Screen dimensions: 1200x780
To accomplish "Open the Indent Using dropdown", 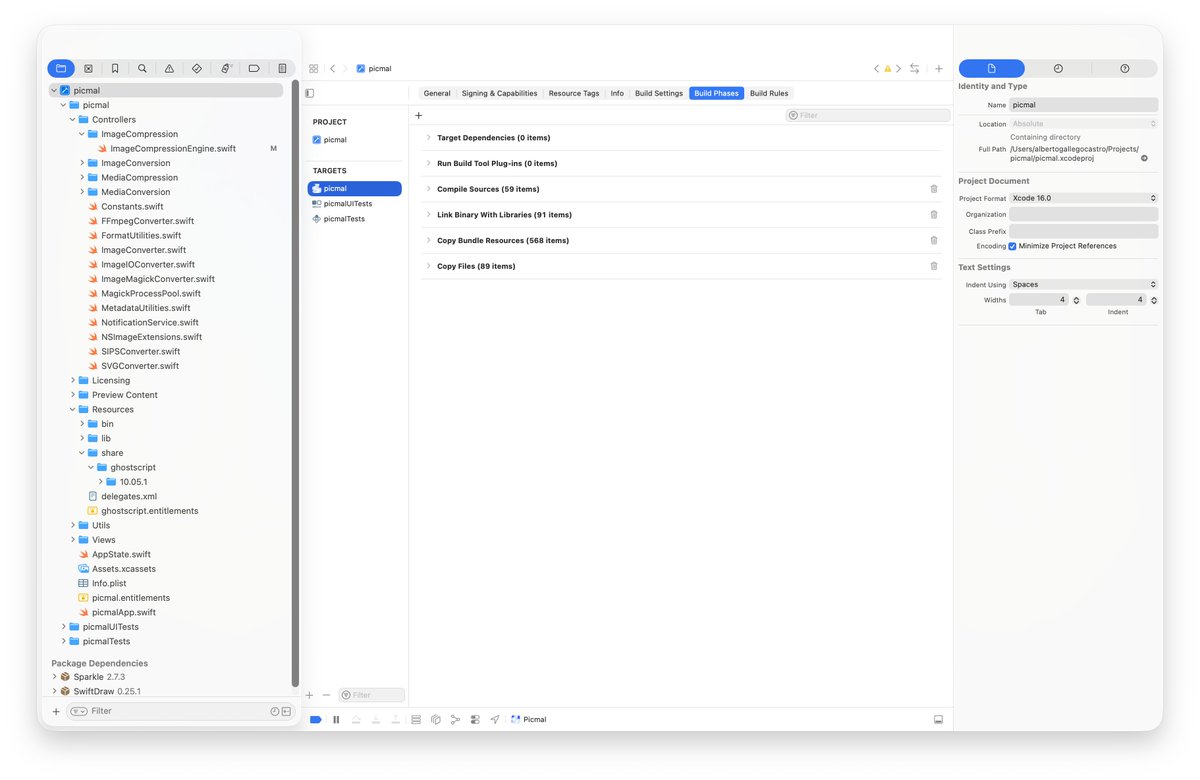I will tap(1084, 285).
